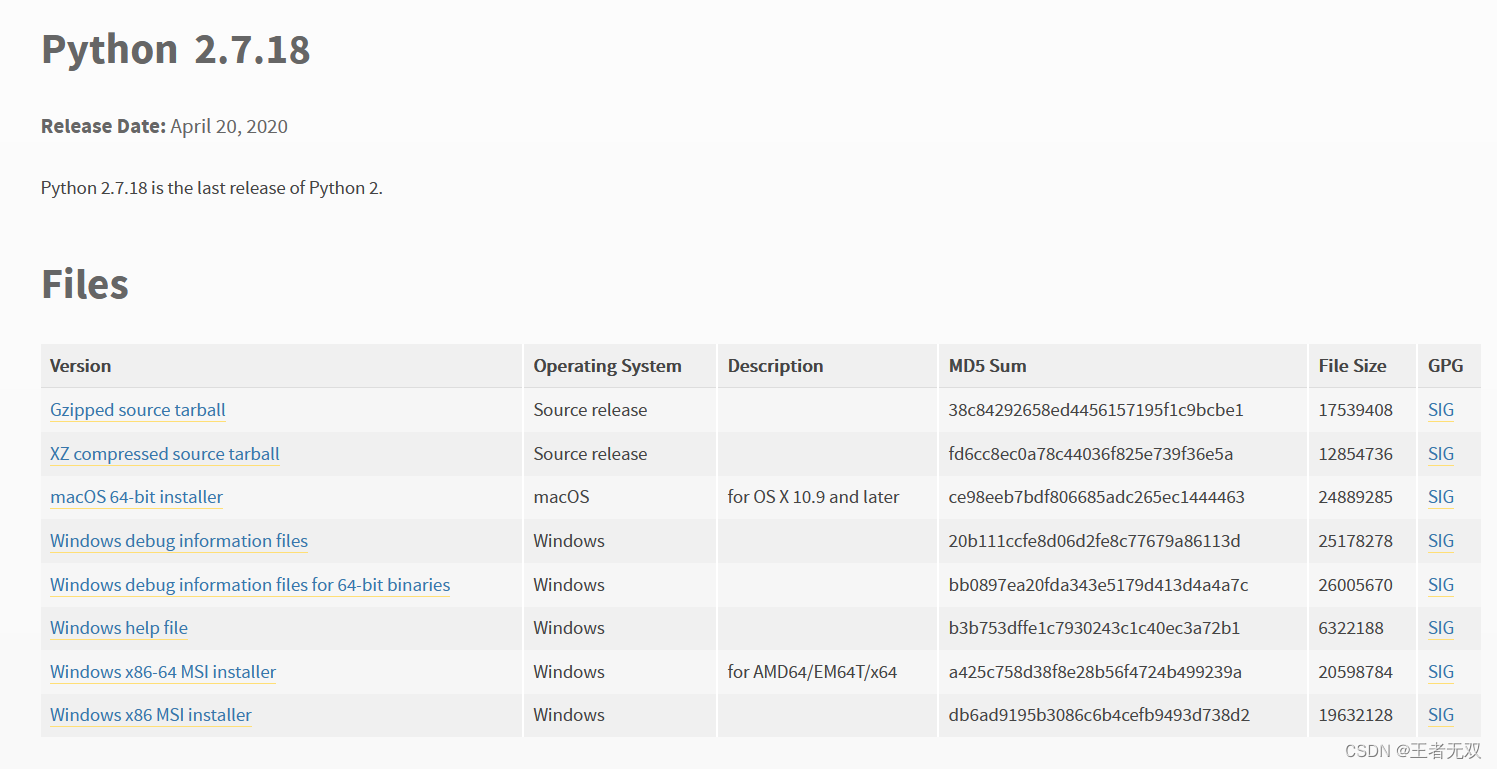The image size is (1497, 769).
Task: Click 'for AMD64/EM64T/x64' description
Action: click(812, 672)
